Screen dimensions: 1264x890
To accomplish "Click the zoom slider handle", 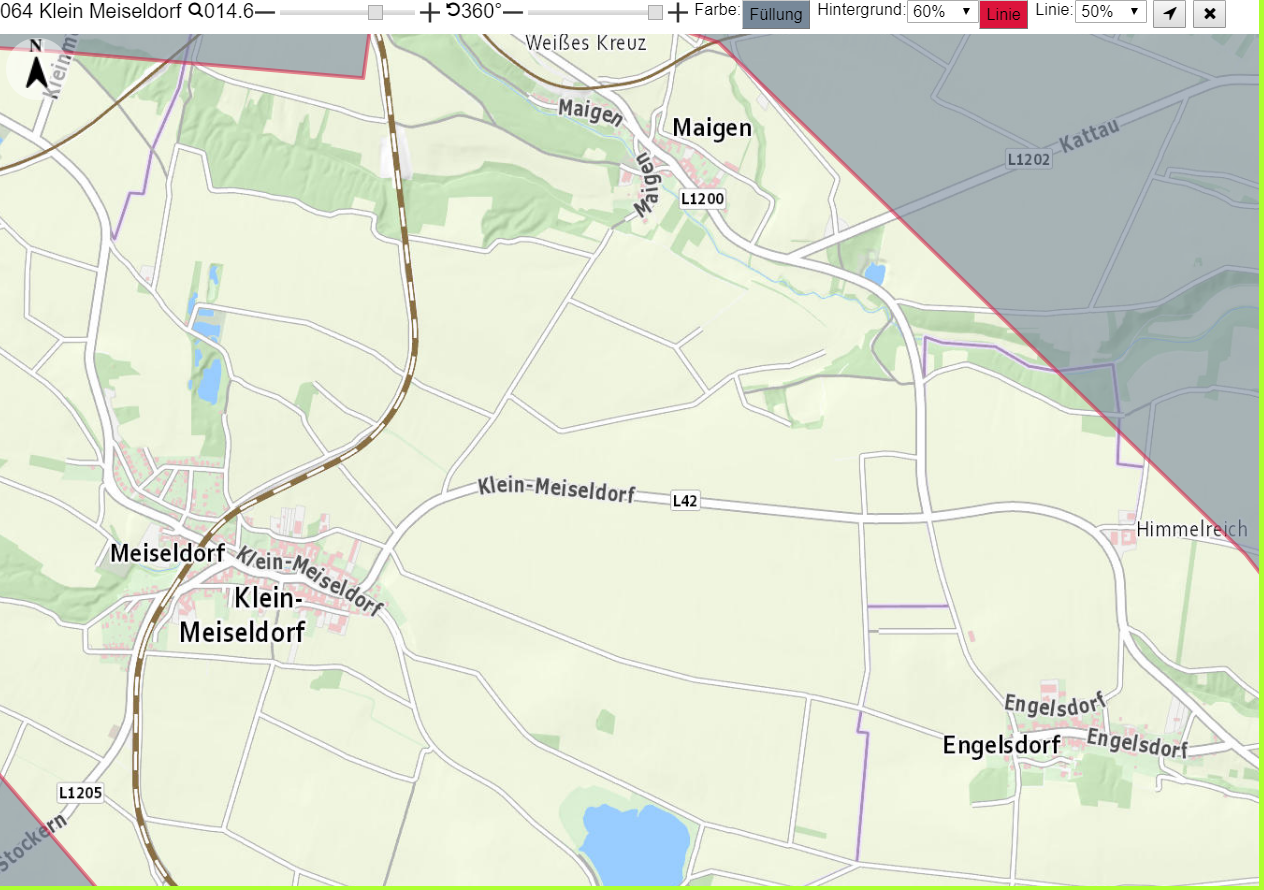I will tap(375, 12).
